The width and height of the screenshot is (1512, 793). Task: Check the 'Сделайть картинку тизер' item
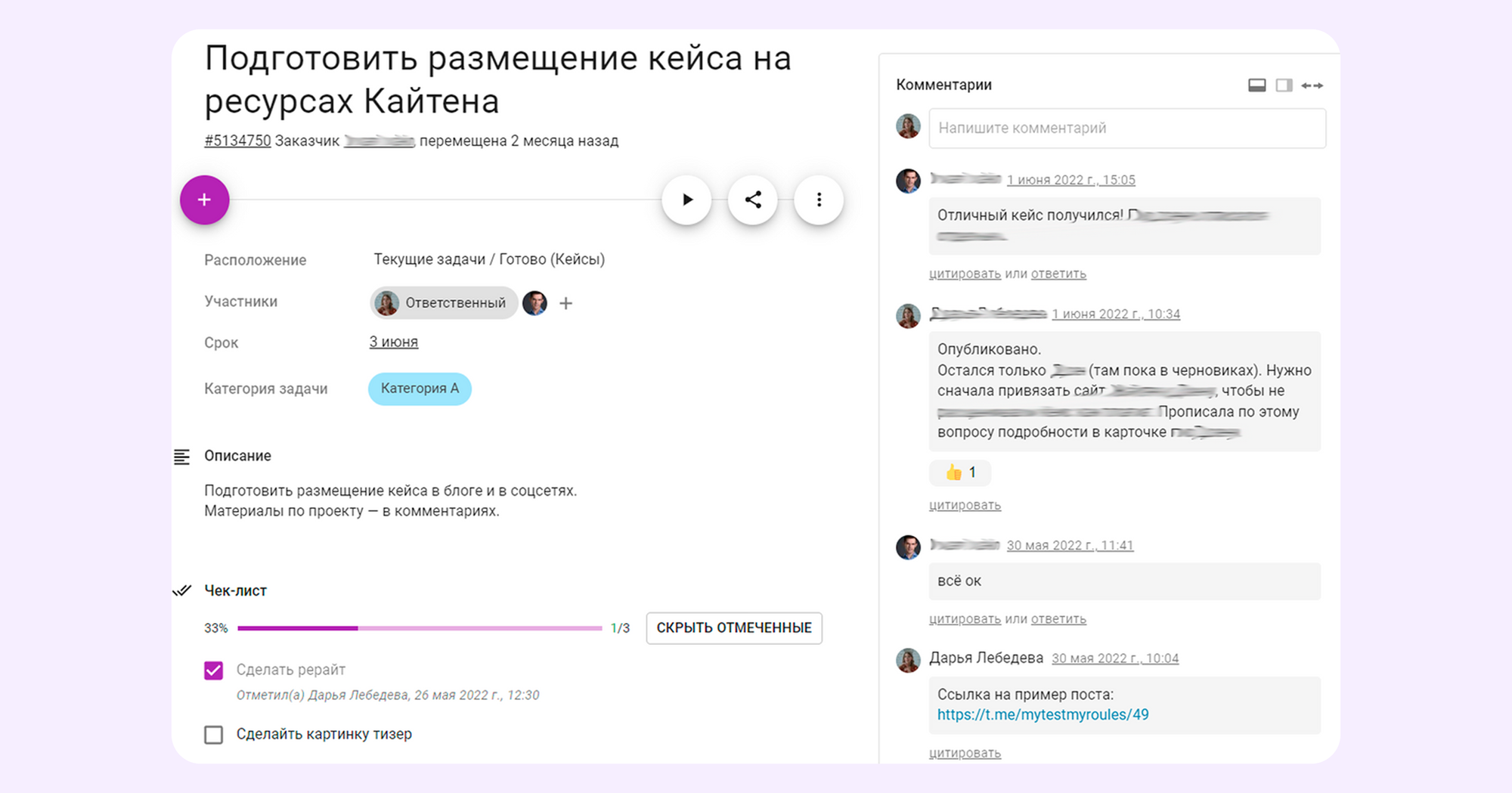click(214, 735)
